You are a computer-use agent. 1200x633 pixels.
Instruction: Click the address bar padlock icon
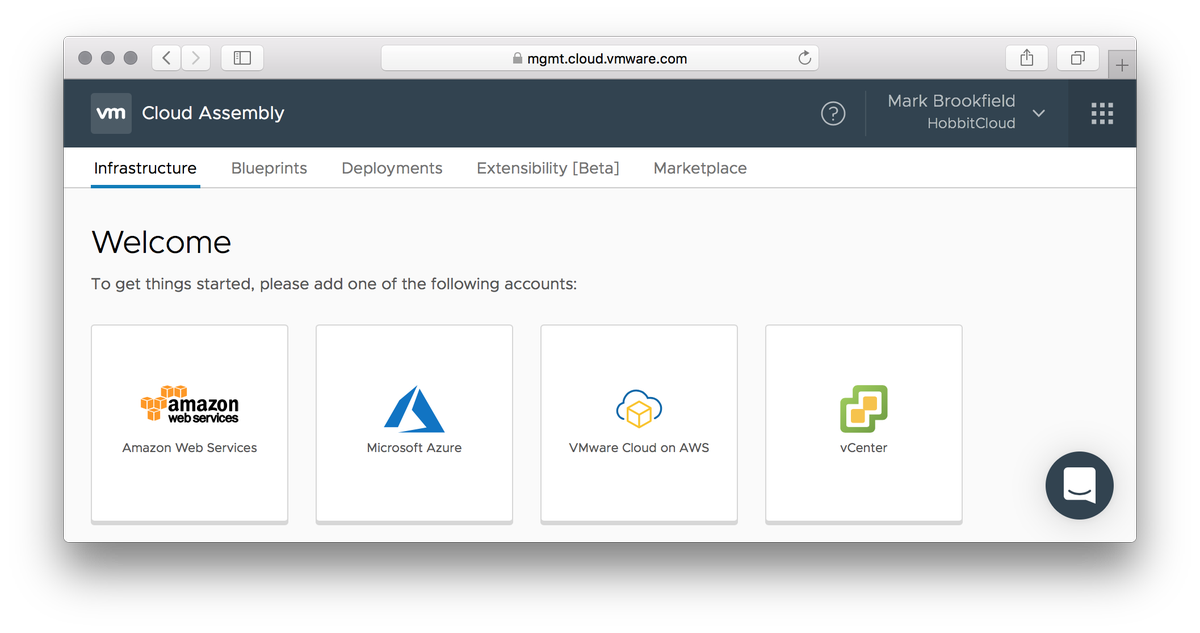[517, 59]
